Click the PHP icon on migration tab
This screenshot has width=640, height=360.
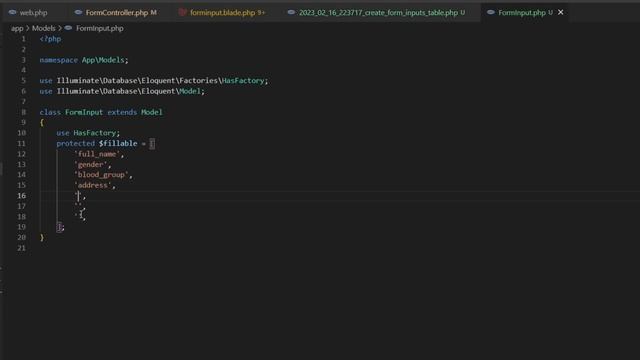[x=291, y=13]
